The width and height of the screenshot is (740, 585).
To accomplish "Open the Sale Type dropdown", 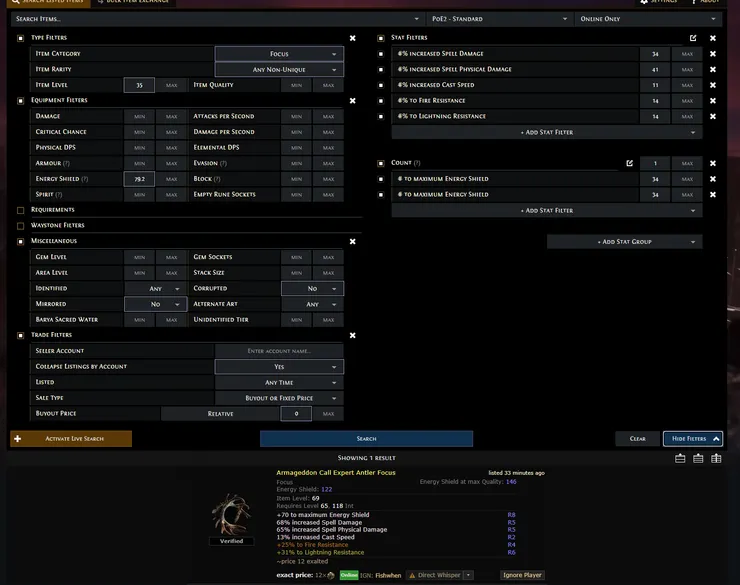I will tap(279, 398).
